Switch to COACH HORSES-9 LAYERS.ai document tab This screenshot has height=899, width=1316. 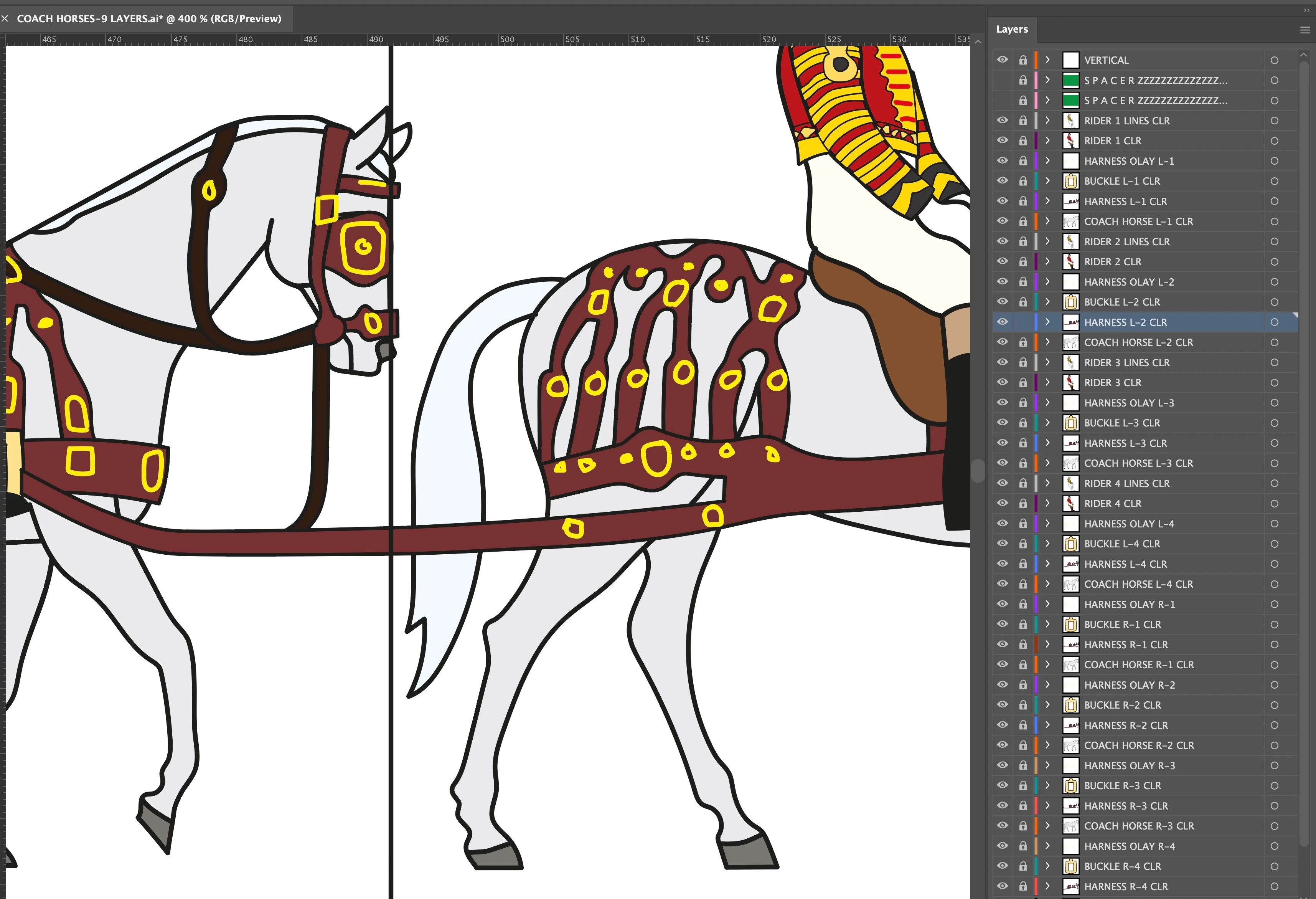pos(148,19)
